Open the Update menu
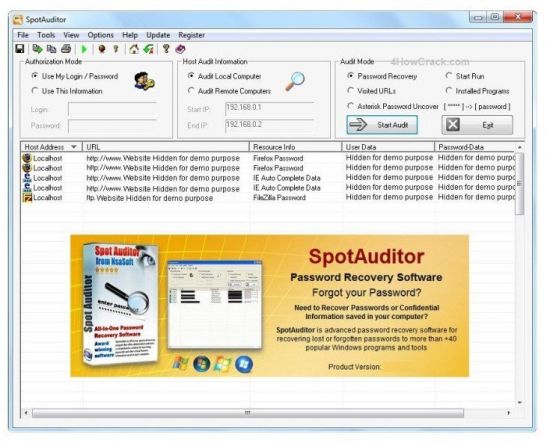The width and height of the screenshot is (550, 446). click(158, 35)
